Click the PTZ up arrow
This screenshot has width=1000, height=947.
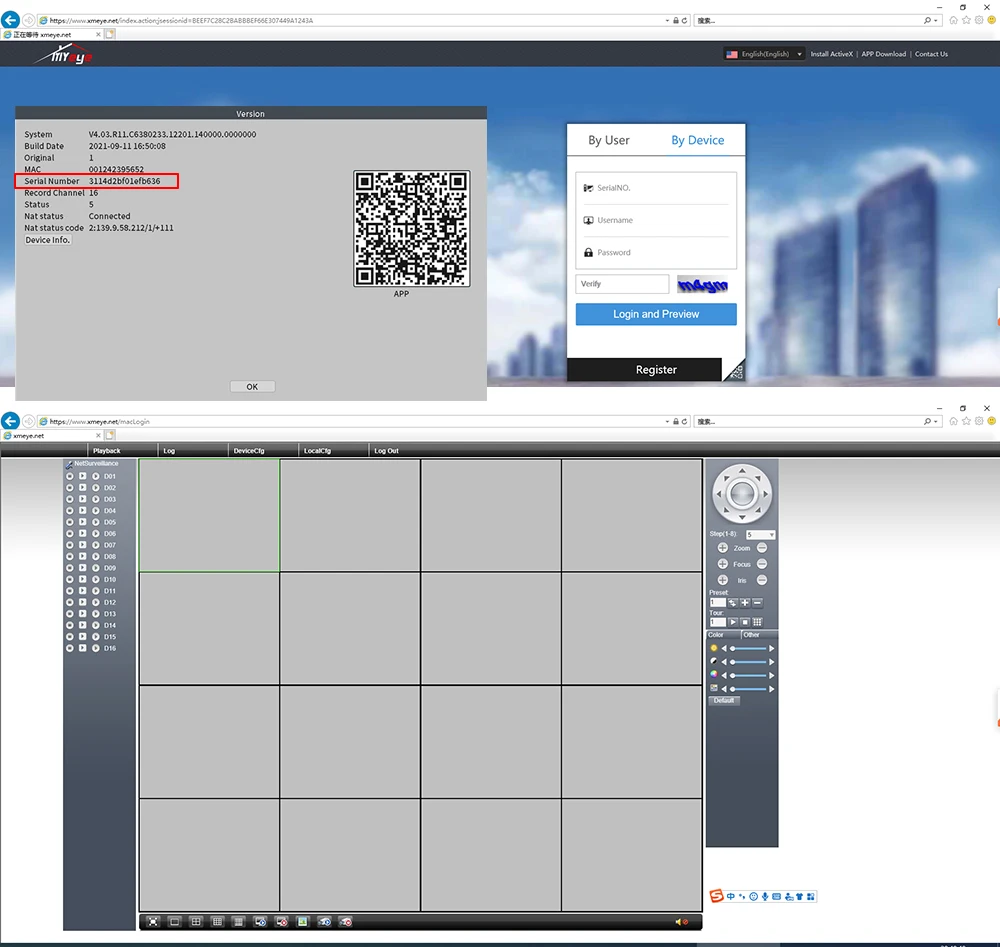pos(742,471)
